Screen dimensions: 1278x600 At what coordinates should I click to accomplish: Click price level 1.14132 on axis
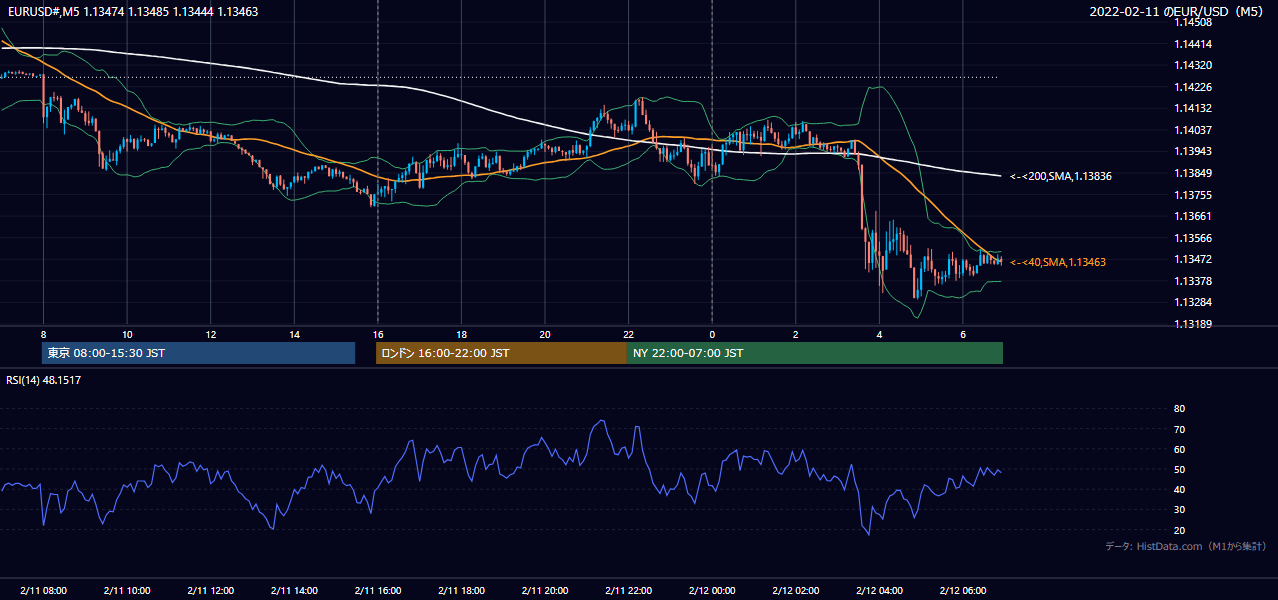1193,108
